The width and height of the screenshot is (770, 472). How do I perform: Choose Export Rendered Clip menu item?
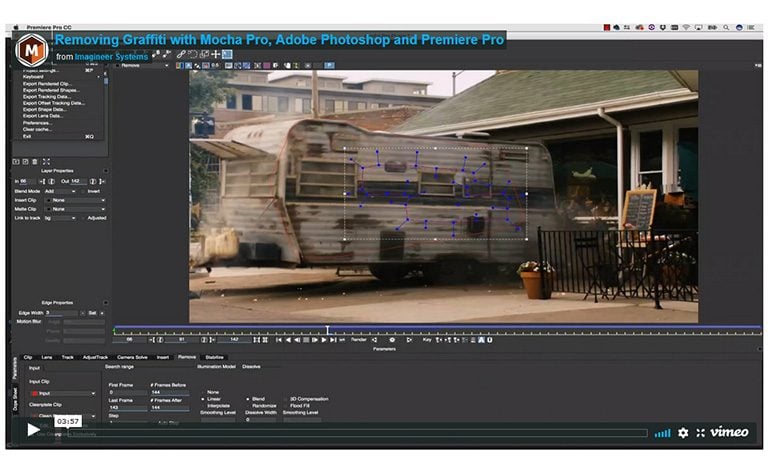point(47,84)
